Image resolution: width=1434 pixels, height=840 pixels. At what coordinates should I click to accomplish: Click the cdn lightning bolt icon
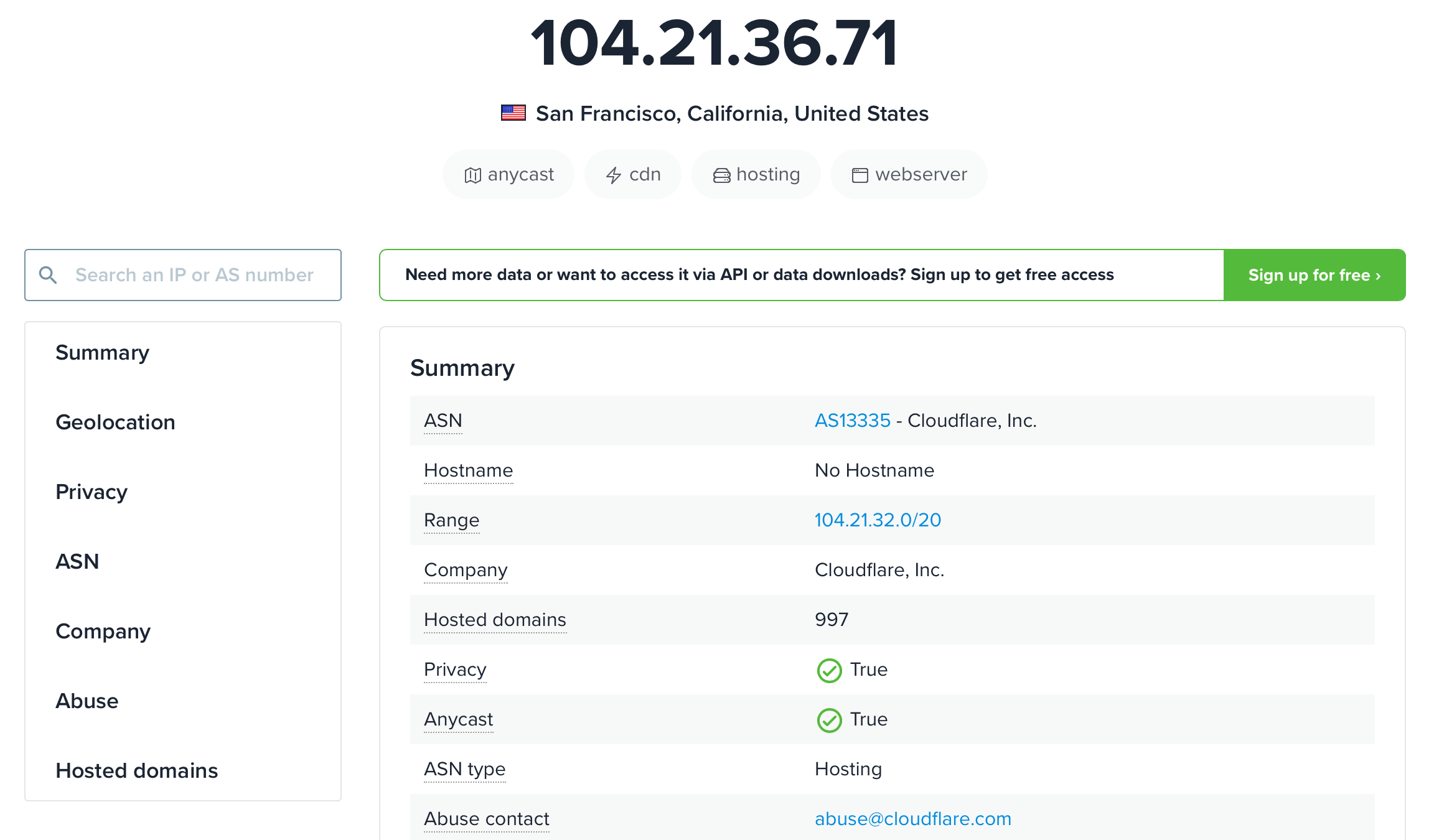click(614, 175)
